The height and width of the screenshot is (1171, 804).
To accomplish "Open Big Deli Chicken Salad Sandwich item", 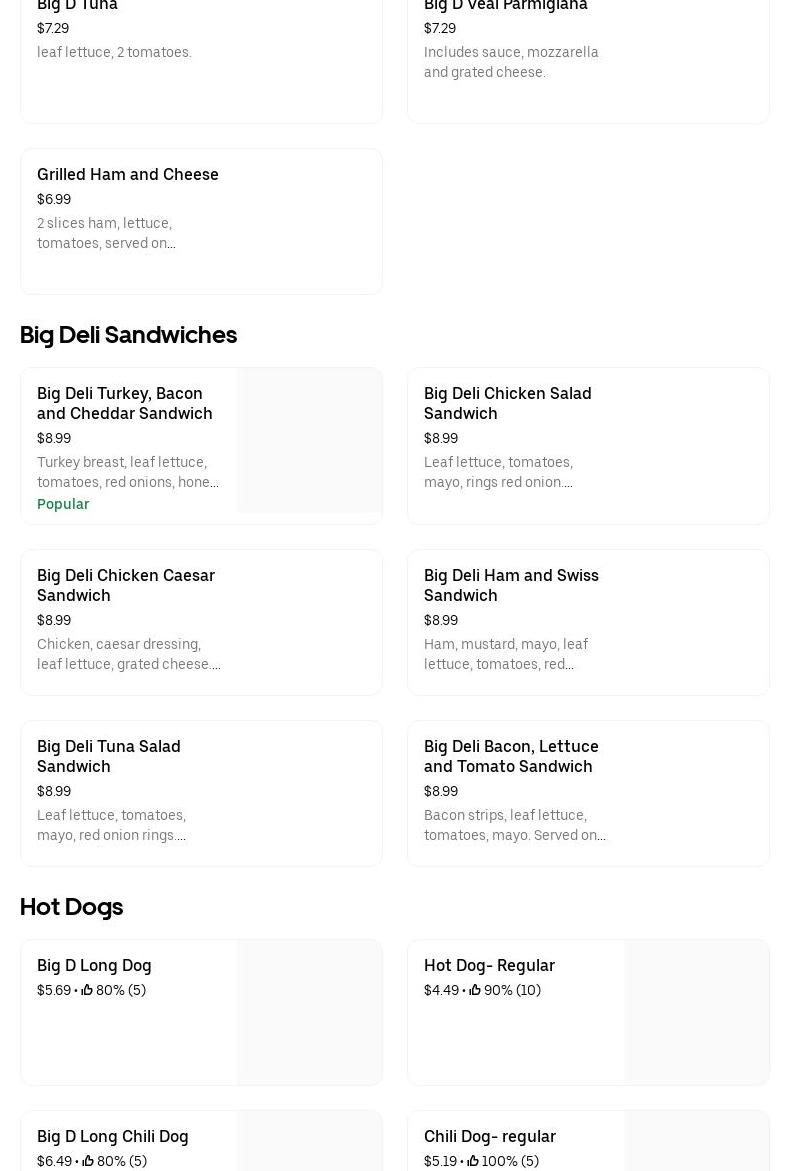I will click(507, 403).
